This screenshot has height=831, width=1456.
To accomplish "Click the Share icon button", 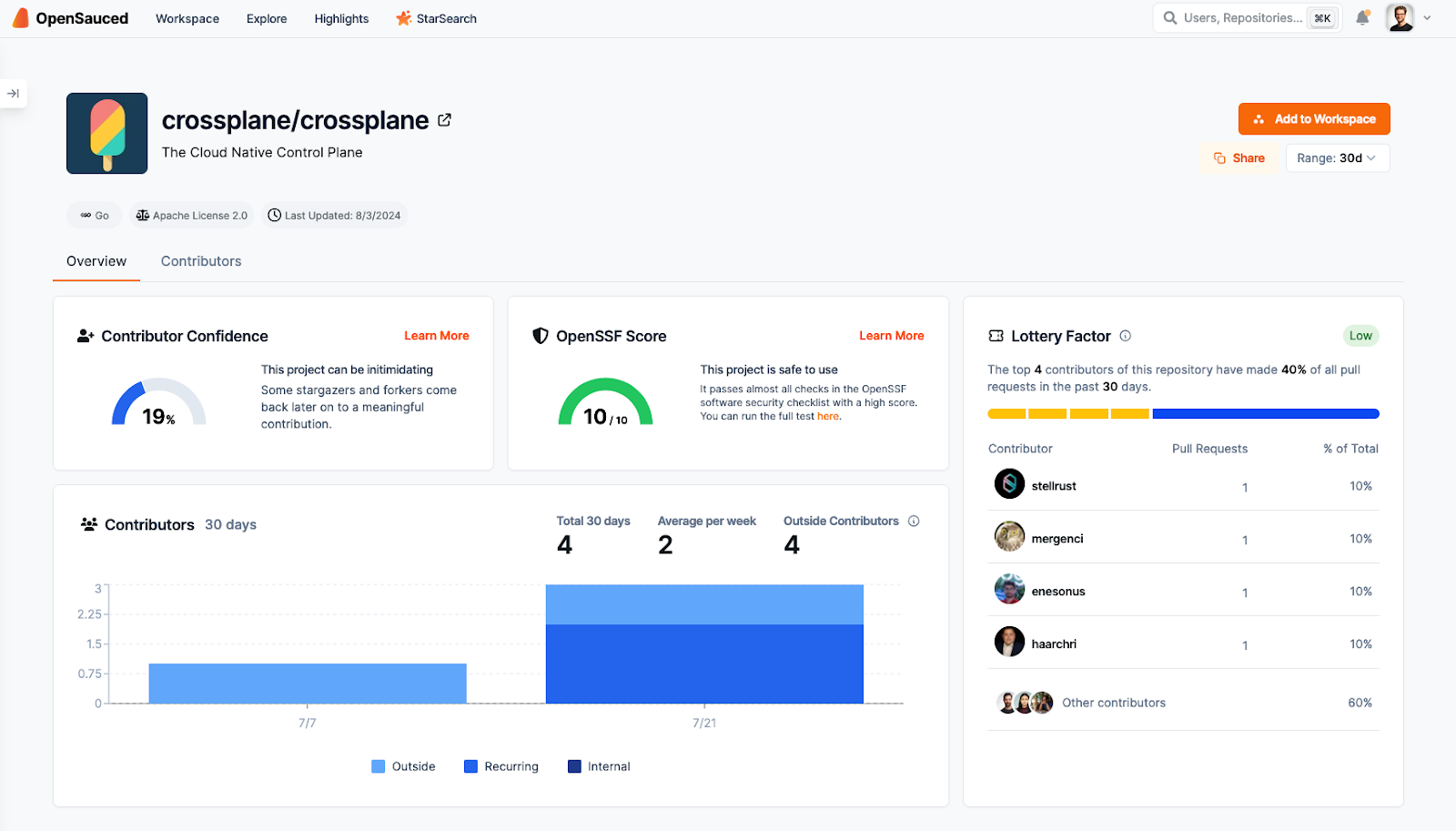I will [1219, 157].
